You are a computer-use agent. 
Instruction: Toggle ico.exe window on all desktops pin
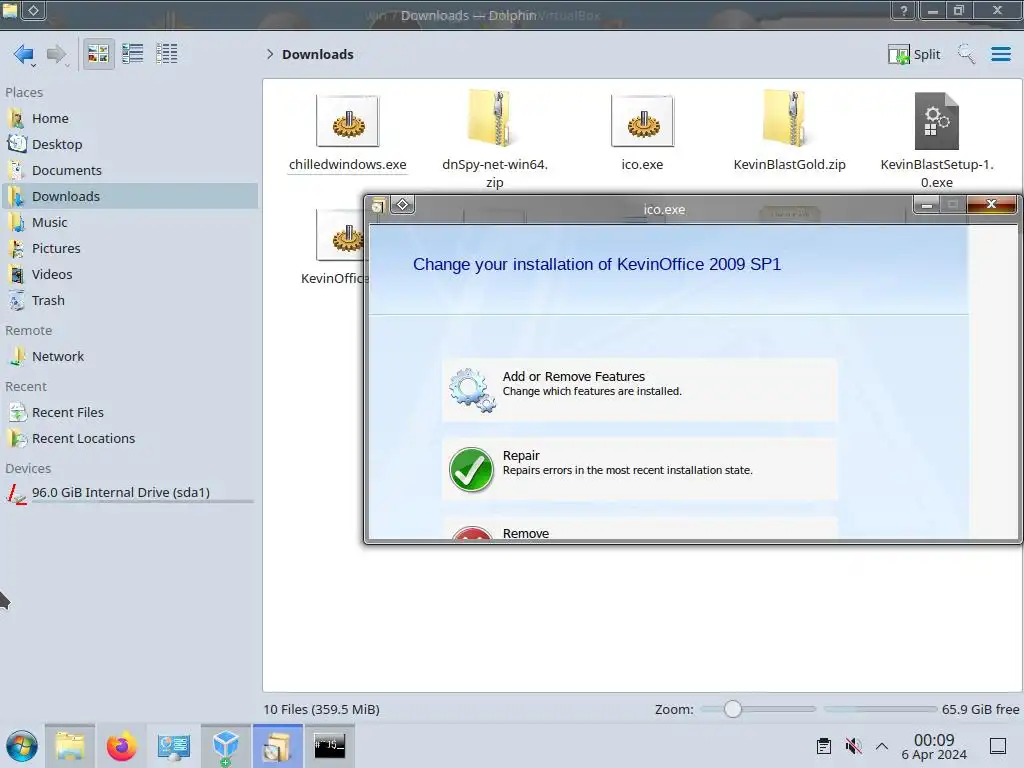pyautogui.click(x=403, y=205)
